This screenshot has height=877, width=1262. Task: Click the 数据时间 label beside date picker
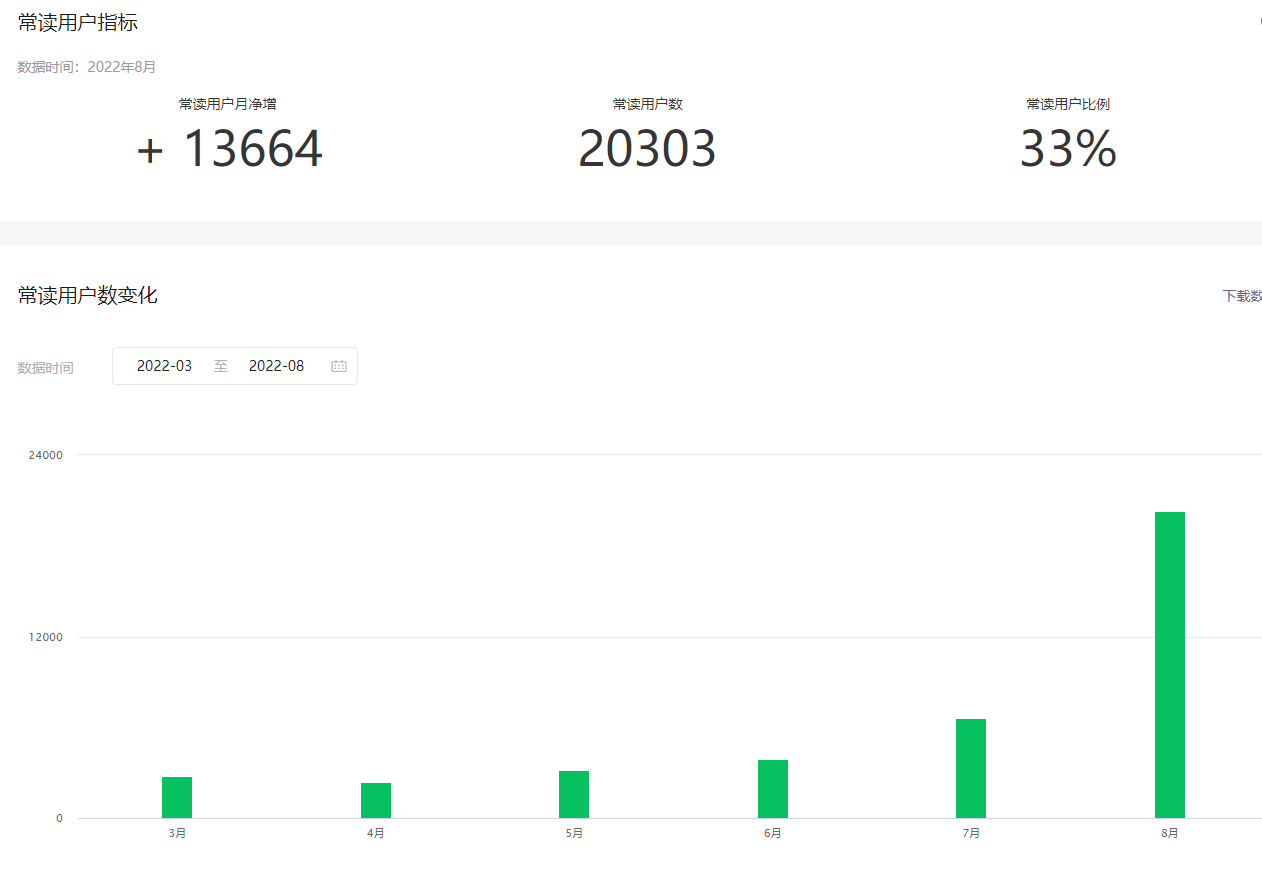46,368
